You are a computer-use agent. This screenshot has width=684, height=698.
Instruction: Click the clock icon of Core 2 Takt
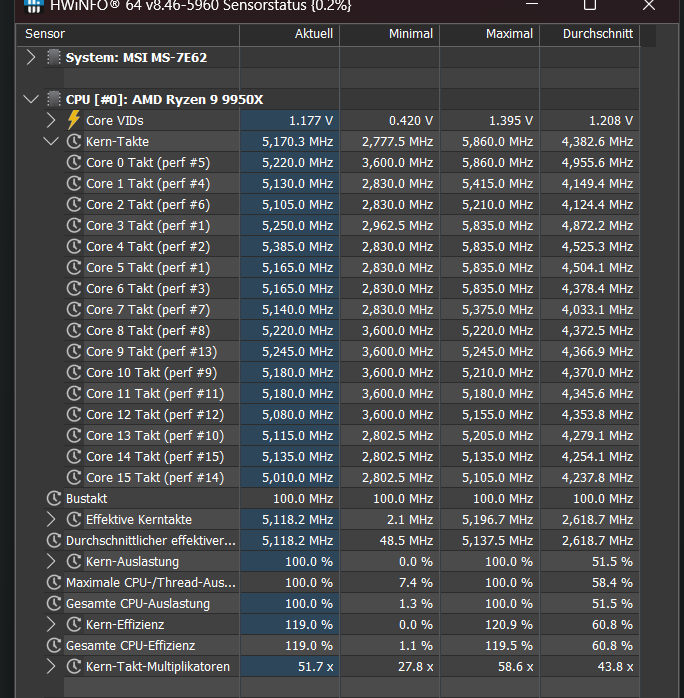click(x=73, y=204)
